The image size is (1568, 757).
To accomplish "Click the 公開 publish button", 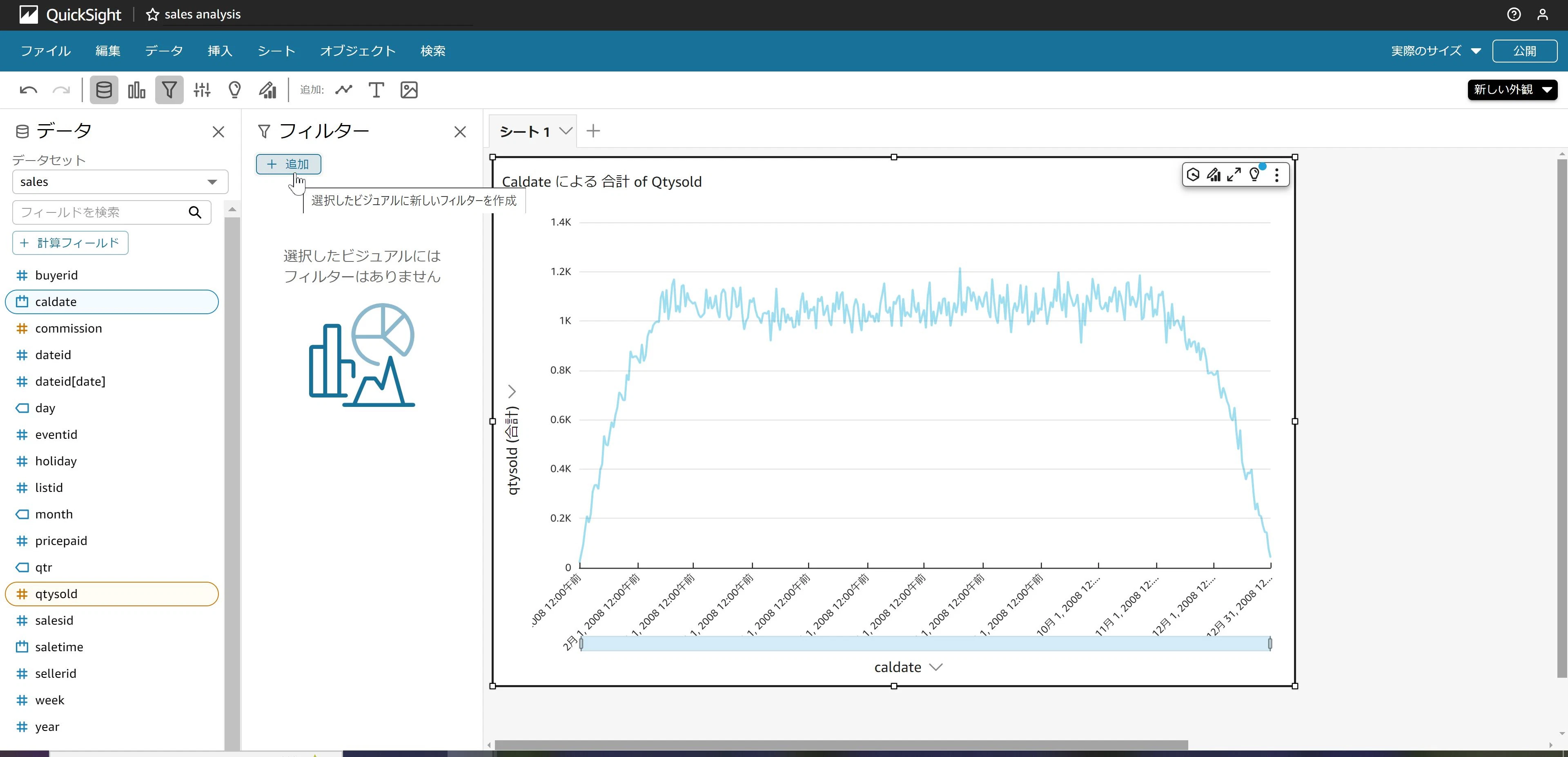I will (1524, 51).
